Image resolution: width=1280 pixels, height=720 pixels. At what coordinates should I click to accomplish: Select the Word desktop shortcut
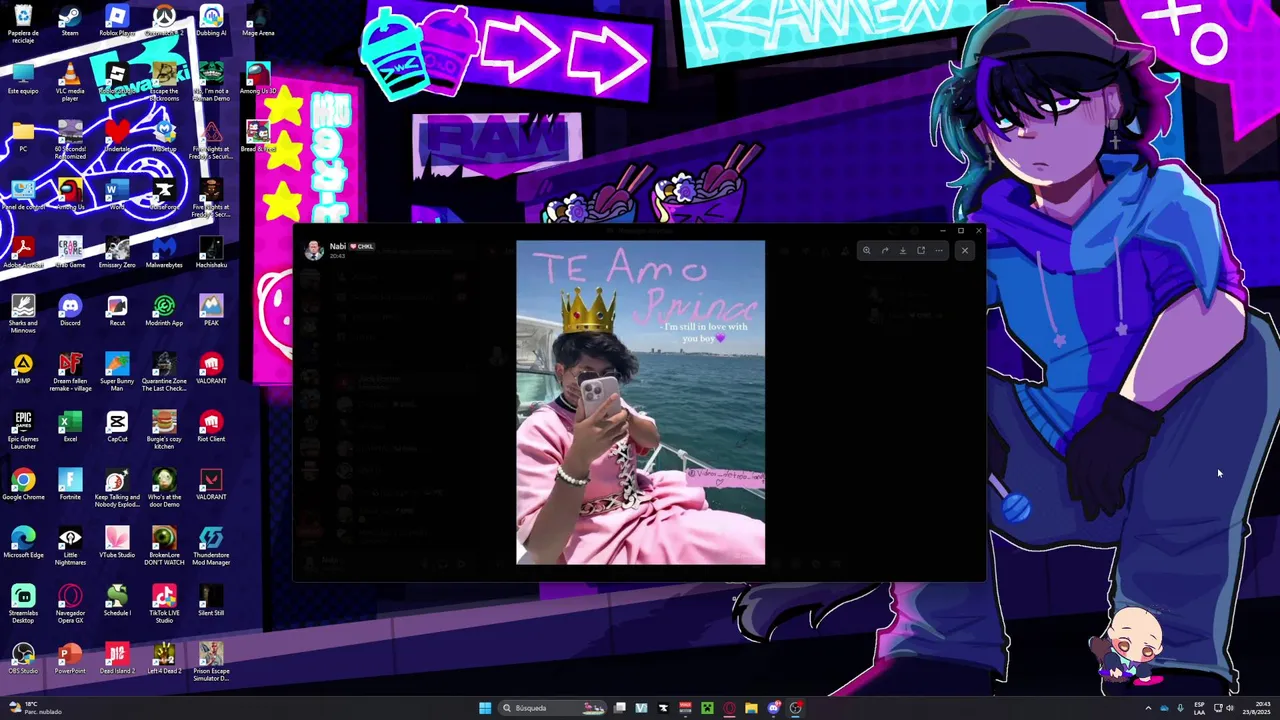(x=117, y=195)
